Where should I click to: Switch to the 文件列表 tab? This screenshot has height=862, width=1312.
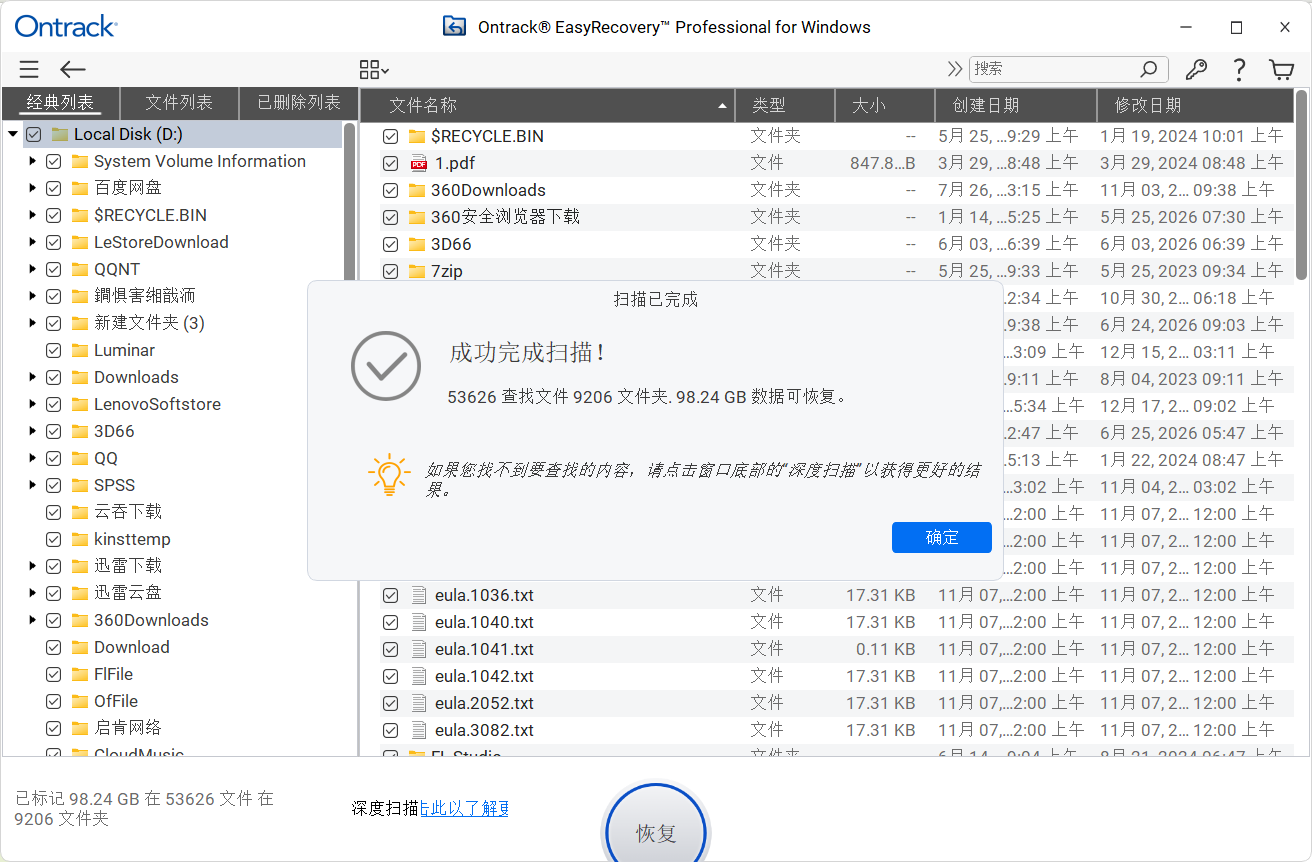pyautogui.click(x=179, y=103)
